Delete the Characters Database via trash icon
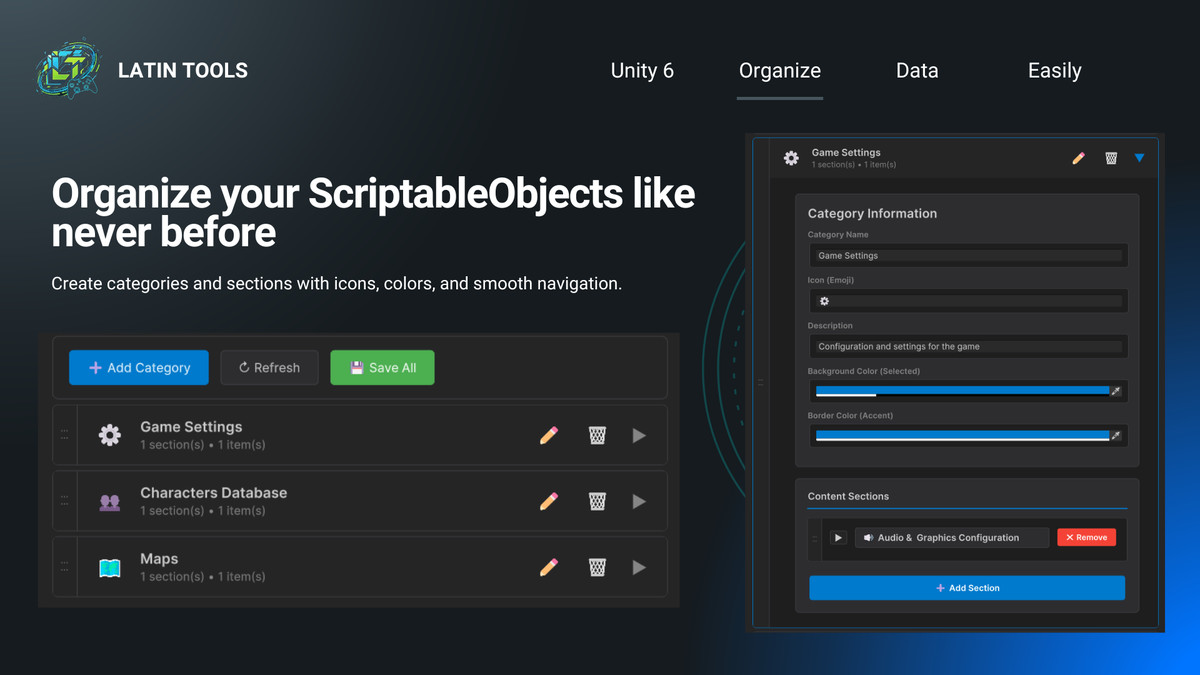 597,500
